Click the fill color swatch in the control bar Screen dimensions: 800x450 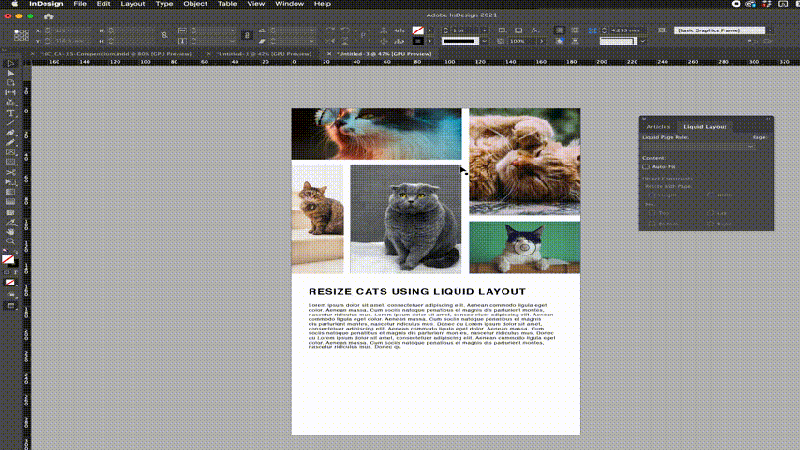(418, 30)
